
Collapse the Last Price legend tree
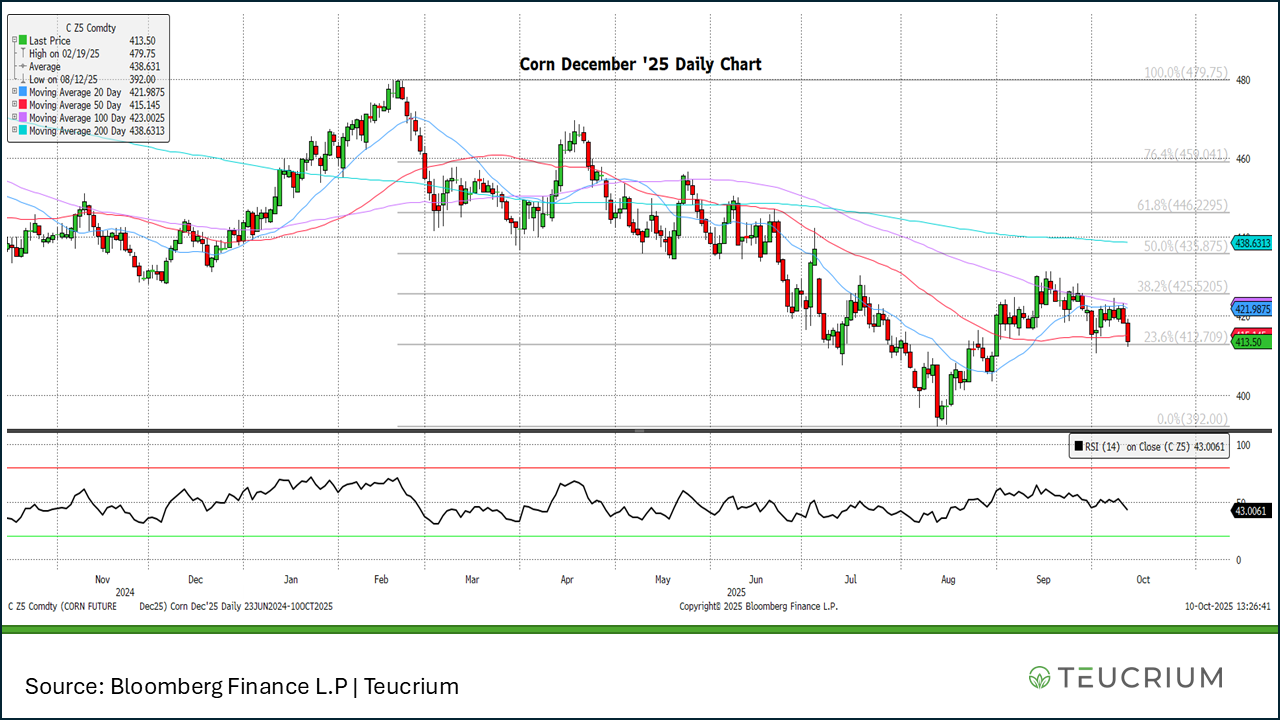(14, 41)
